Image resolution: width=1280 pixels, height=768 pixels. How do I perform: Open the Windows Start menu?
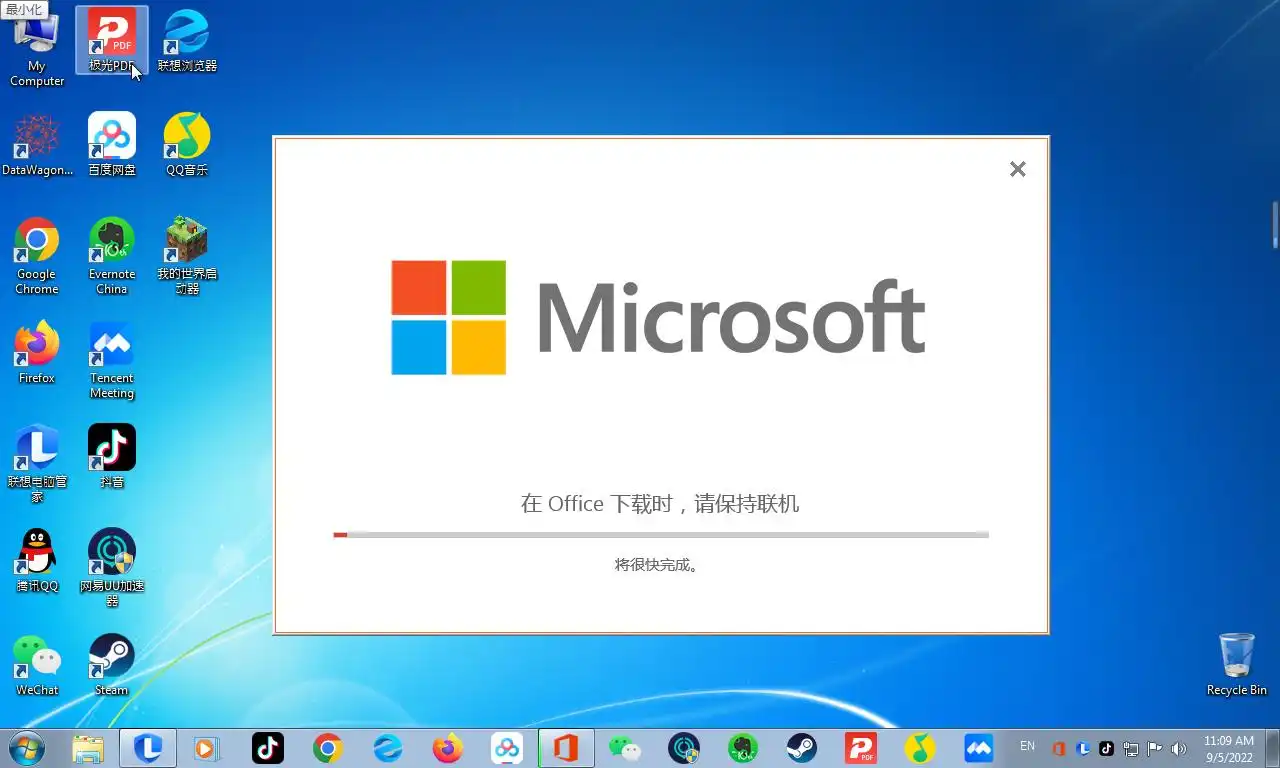pyautogui.click(x=27, y=748)
